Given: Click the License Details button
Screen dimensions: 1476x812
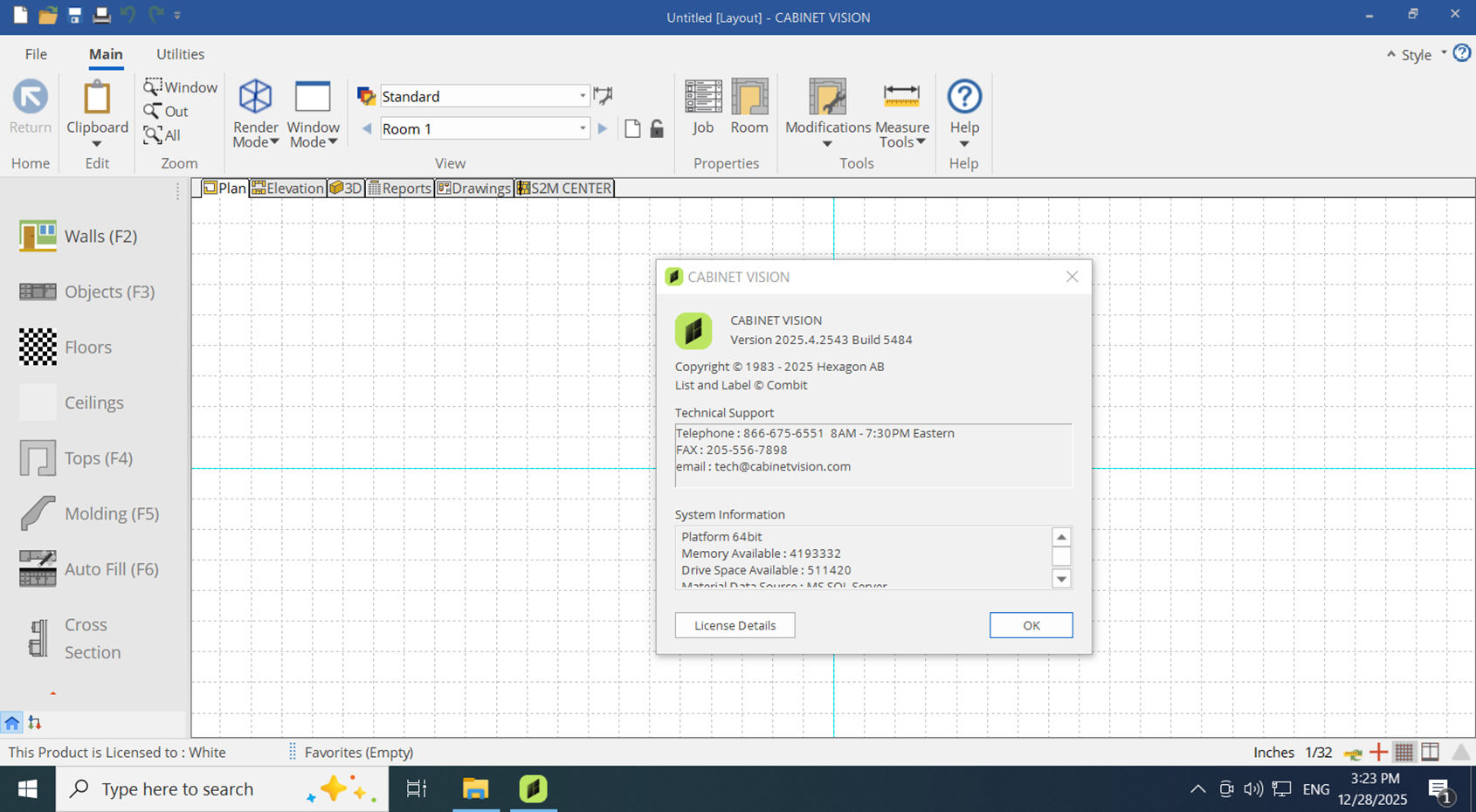Looking at the screenshot, I should click(x=735, y=625).
